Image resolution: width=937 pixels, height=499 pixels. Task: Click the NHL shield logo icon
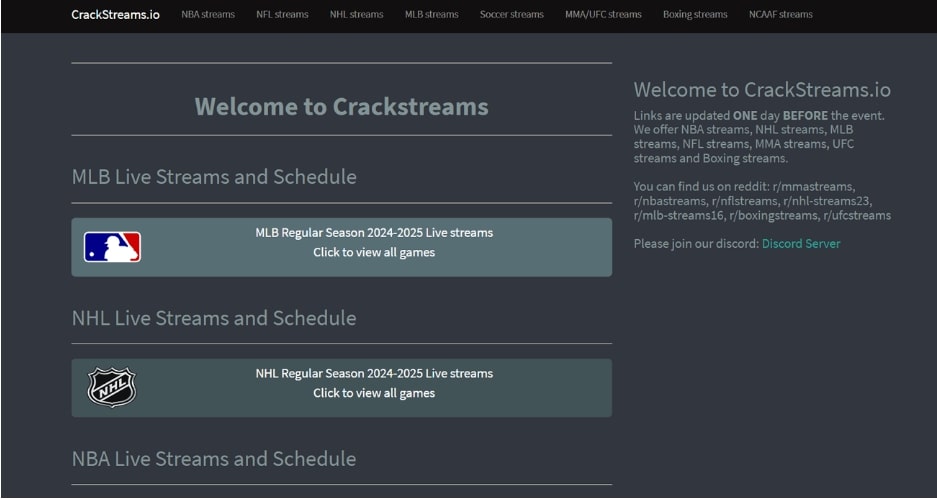tap(112, 387)
